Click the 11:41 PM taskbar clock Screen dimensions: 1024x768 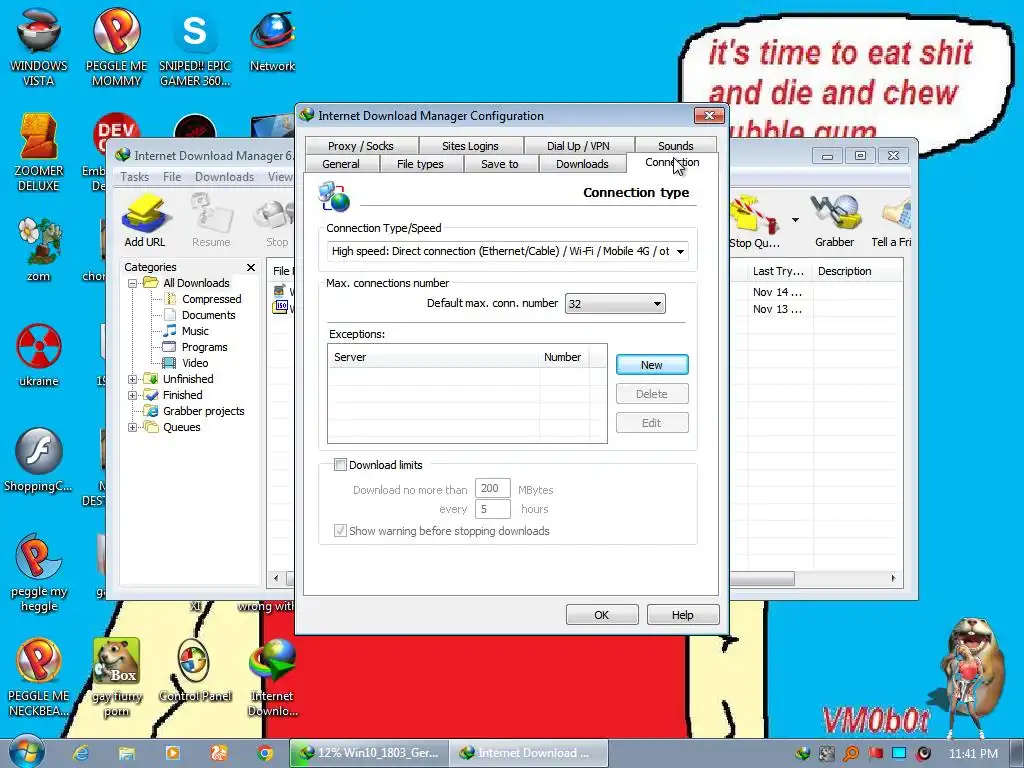[973, 754]
